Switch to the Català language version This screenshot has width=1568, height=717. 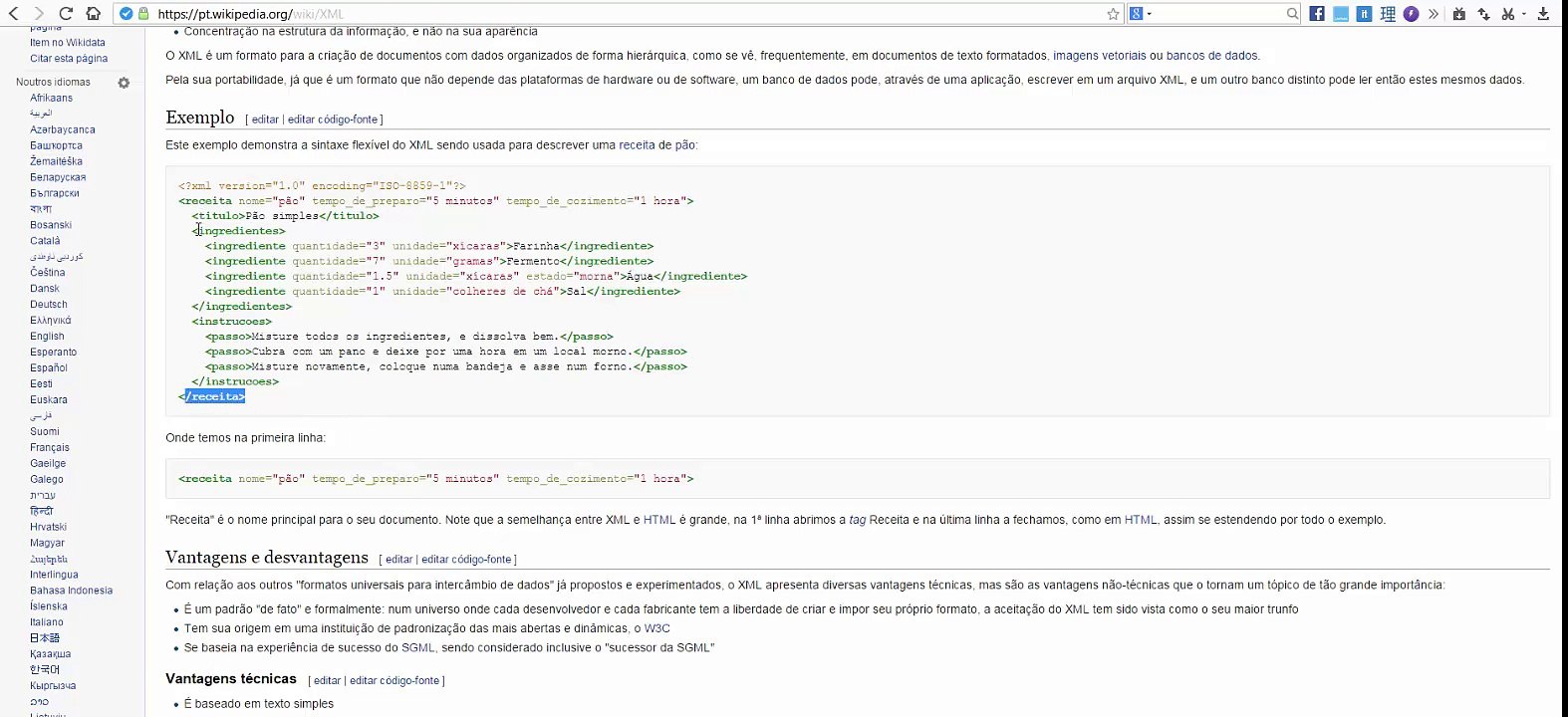45,241
